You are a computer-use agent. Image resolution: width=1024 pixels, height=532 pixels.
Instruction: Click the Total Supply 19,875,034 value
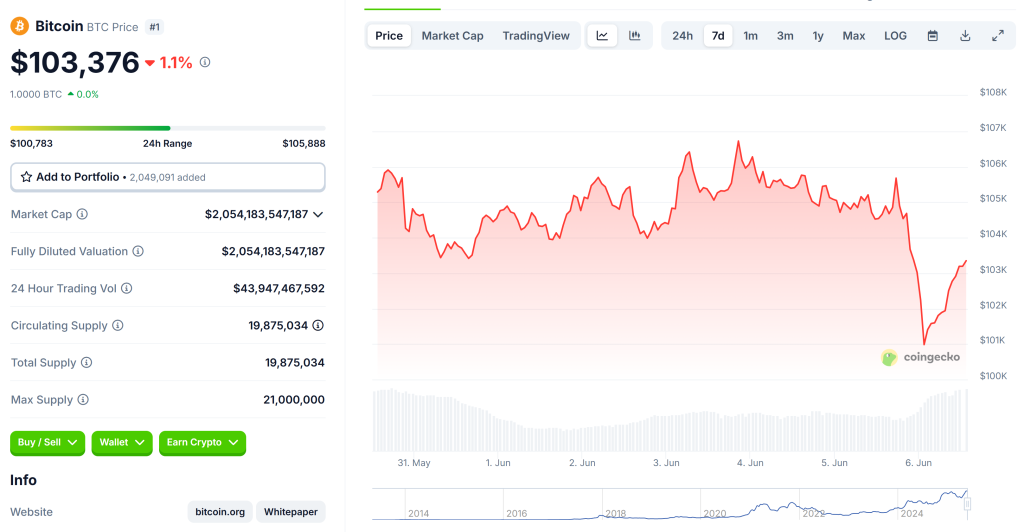pos(295,362)
